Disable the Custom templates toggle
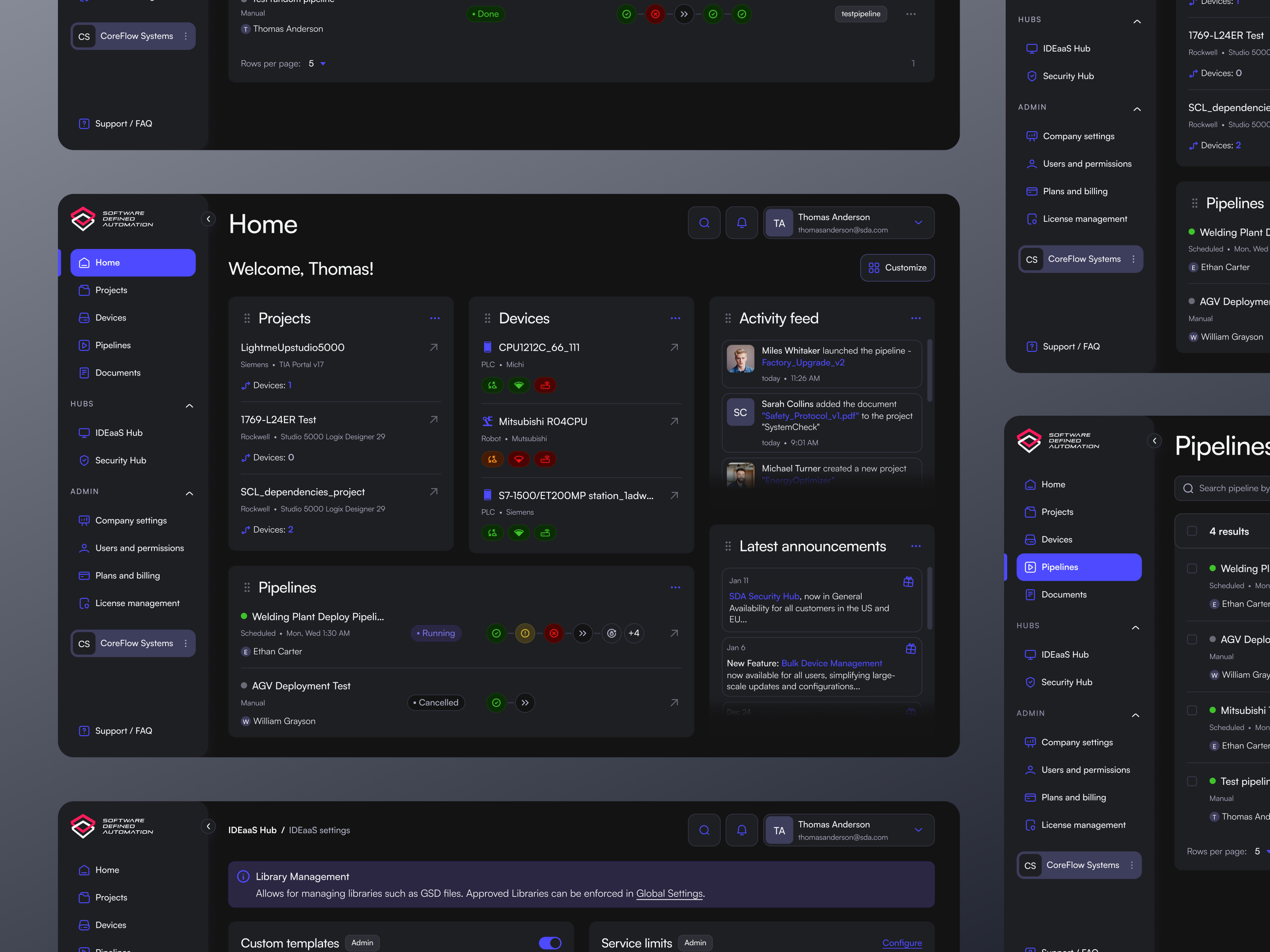 coord(549,943)
